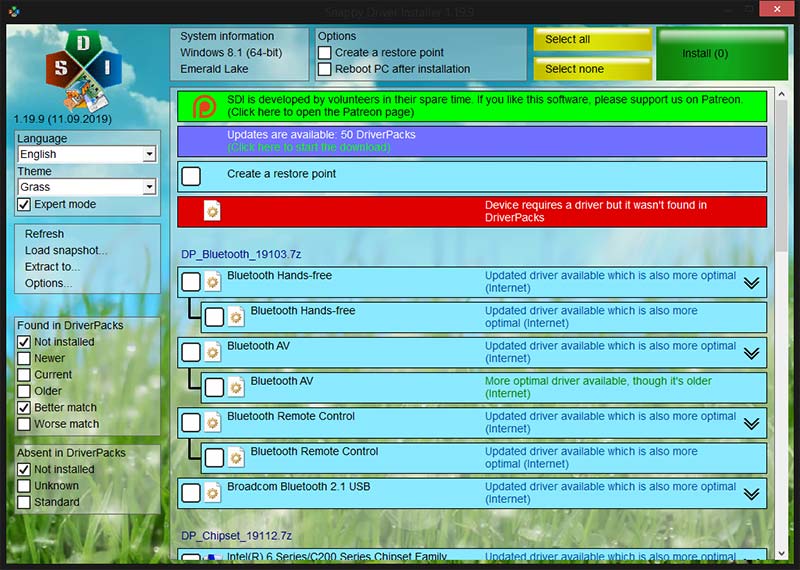This screenshot has height=570, width=800.
Task: Click gear icon of top Bluetooth AV row
Action: [212, 352]
